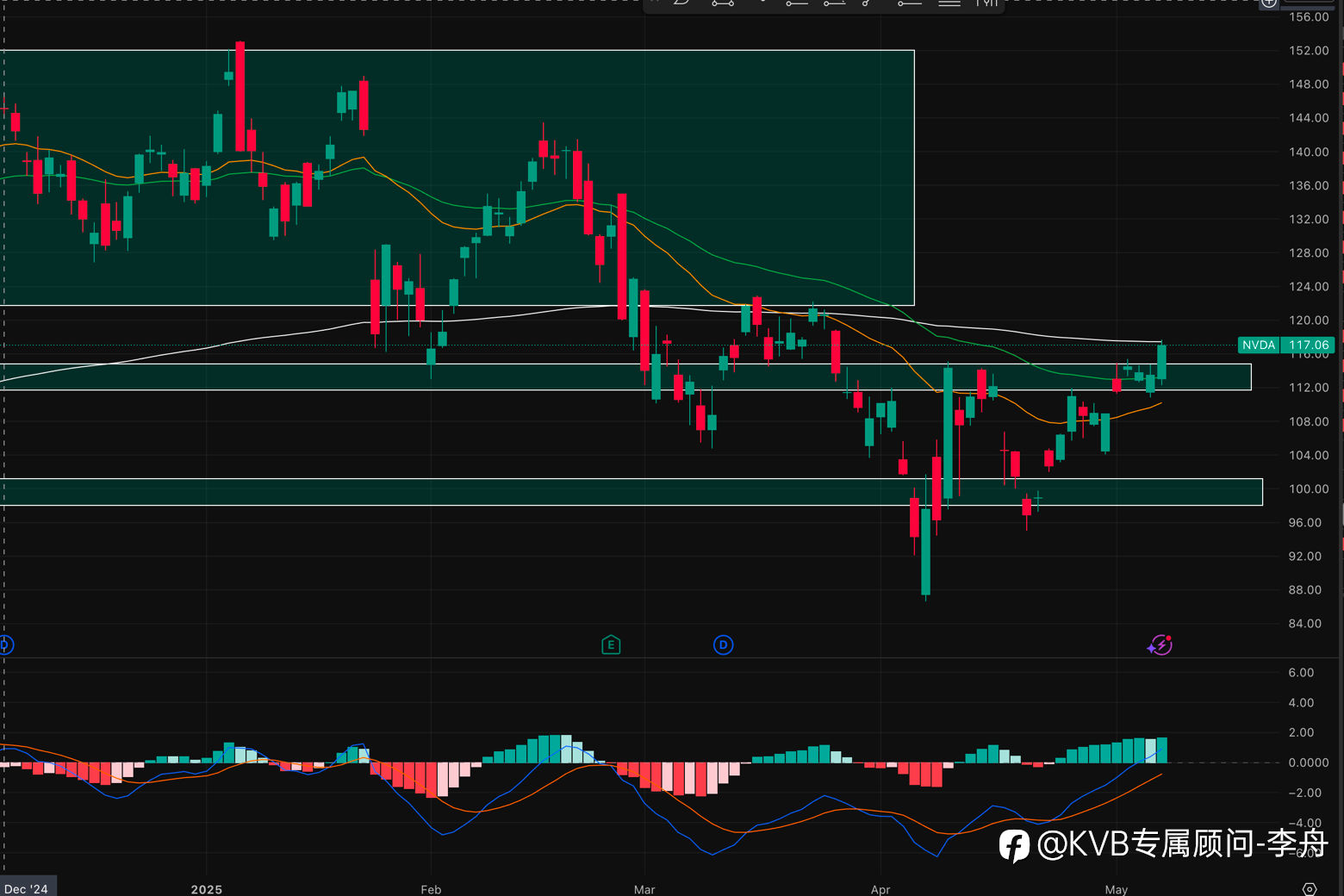Screen dimensions: 1344x896
Task: Click the 2025 label on time axis
Action: (x=207, y=889)
